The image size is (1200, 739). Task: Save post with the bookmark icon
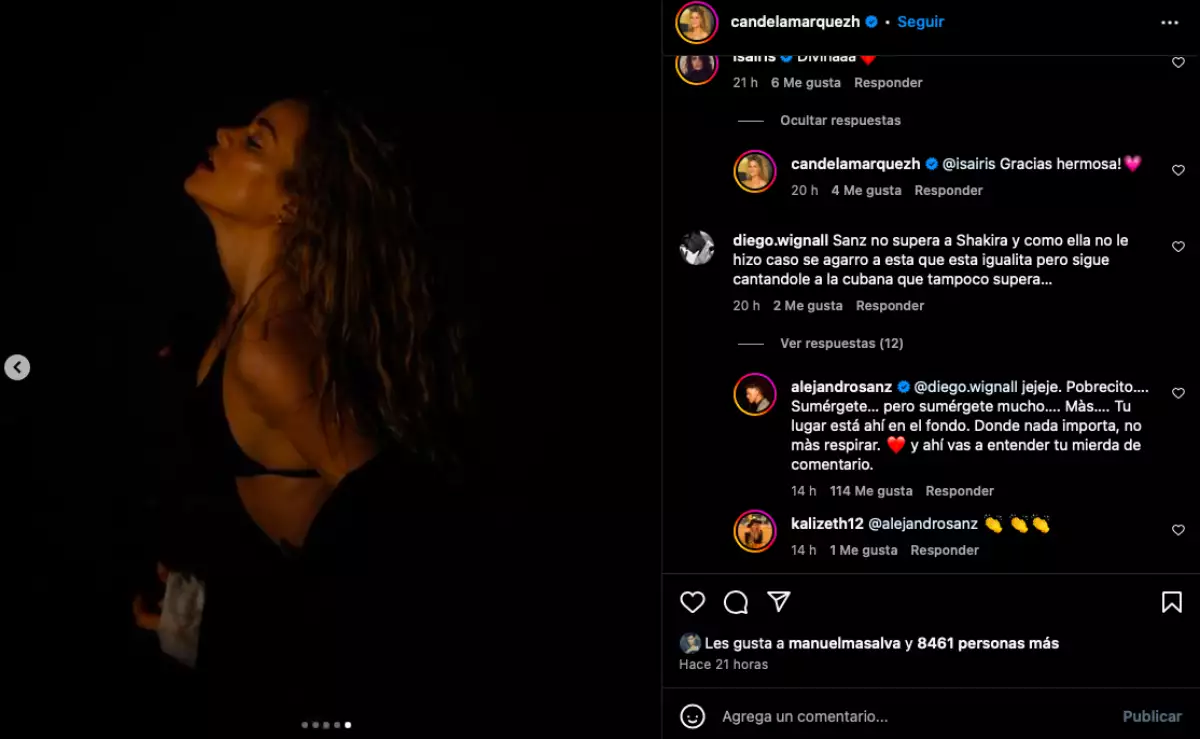point(1172,602)
